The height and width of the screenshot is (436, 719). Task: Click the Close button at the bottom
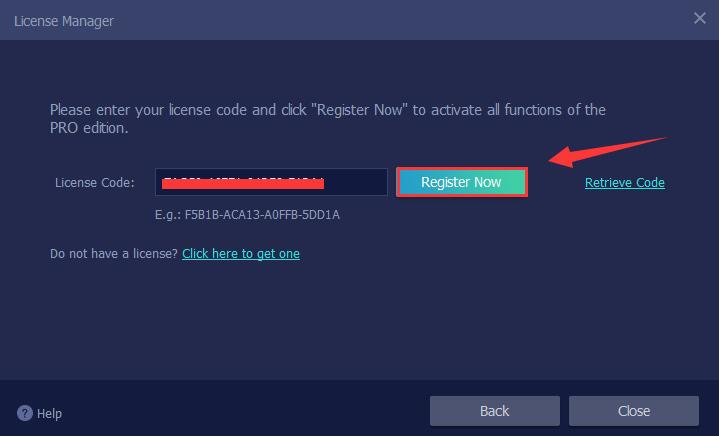pyautogui.click(x=634, y=411)
